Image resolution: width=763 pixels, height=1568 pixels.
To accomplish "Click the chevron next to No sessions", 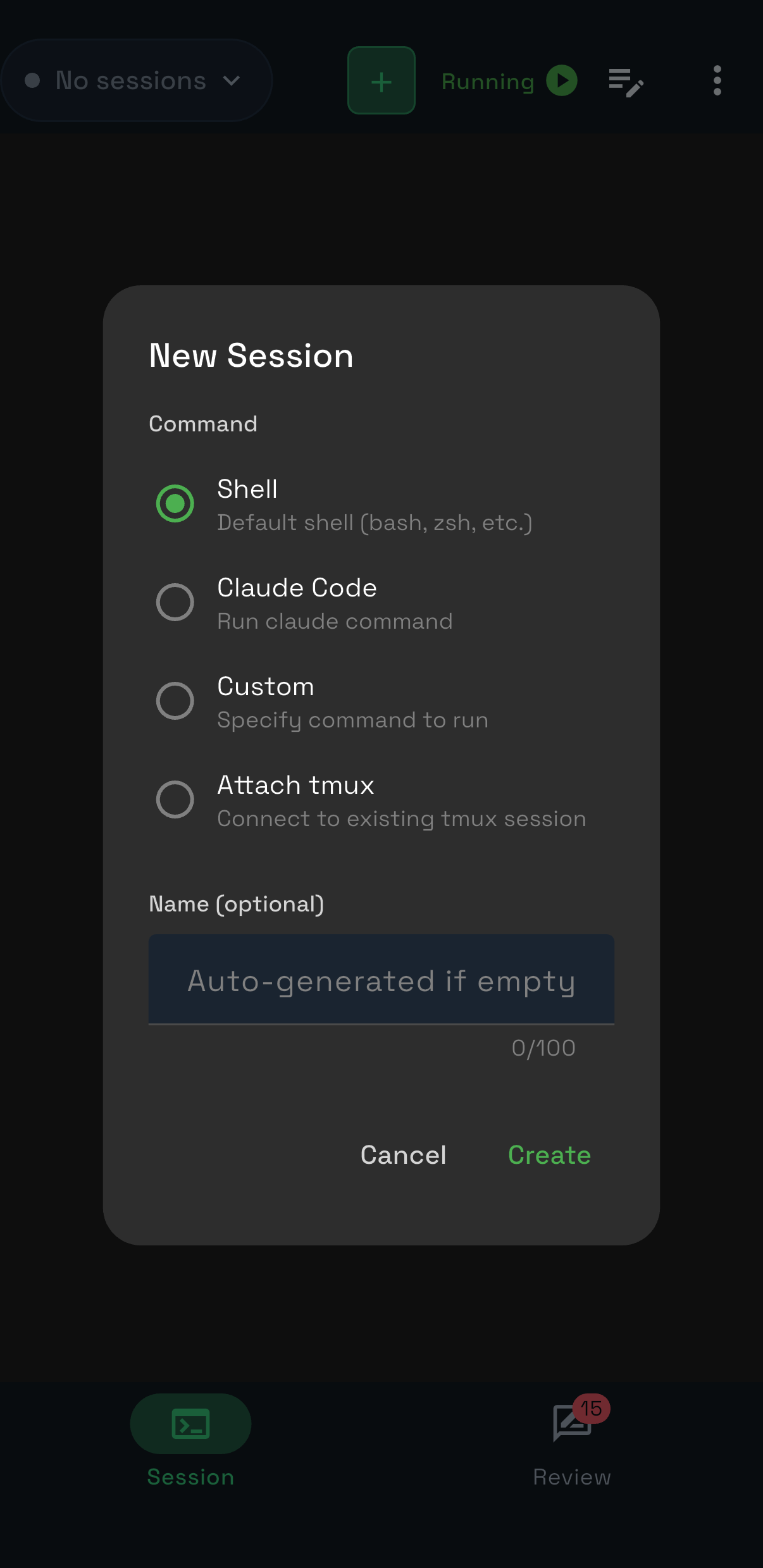I will 232,81.
